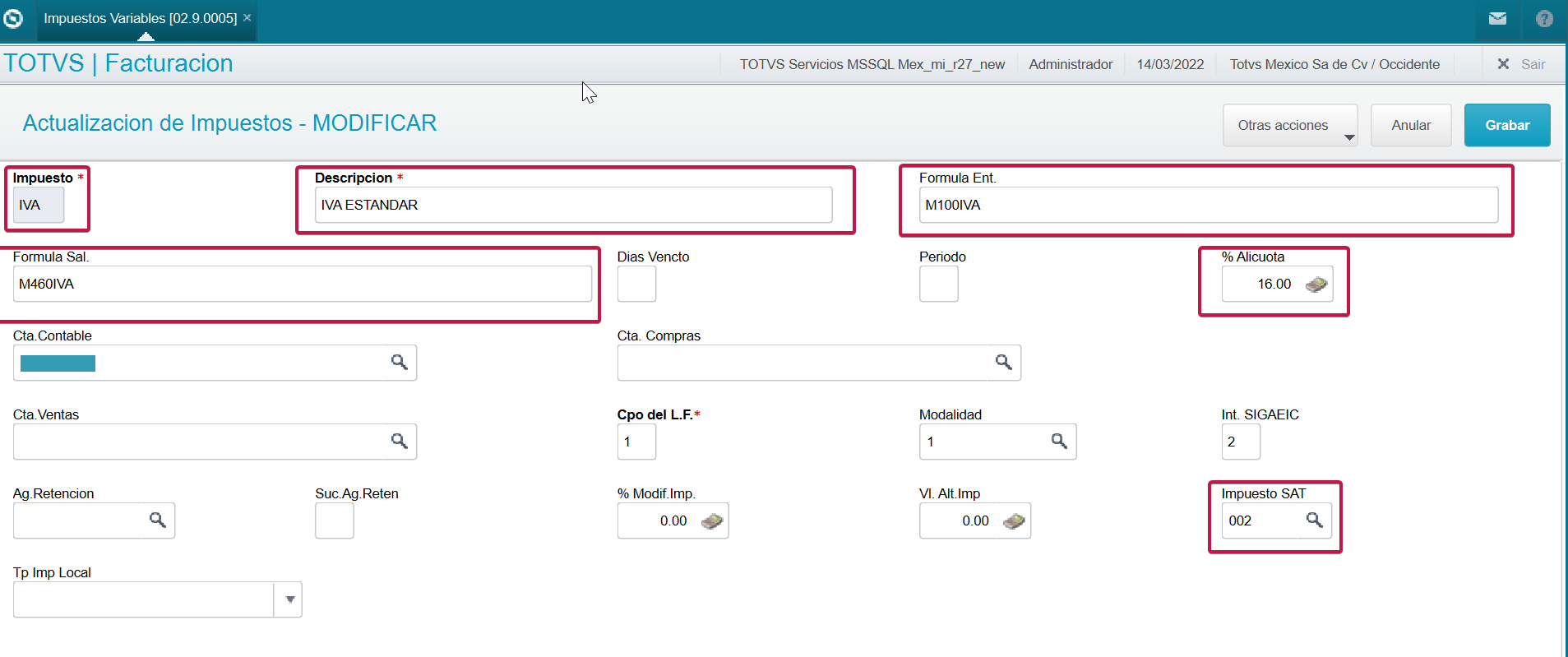Open the Modalidad search magnifier
1568x657 pixels.
tap(1059, 442)
